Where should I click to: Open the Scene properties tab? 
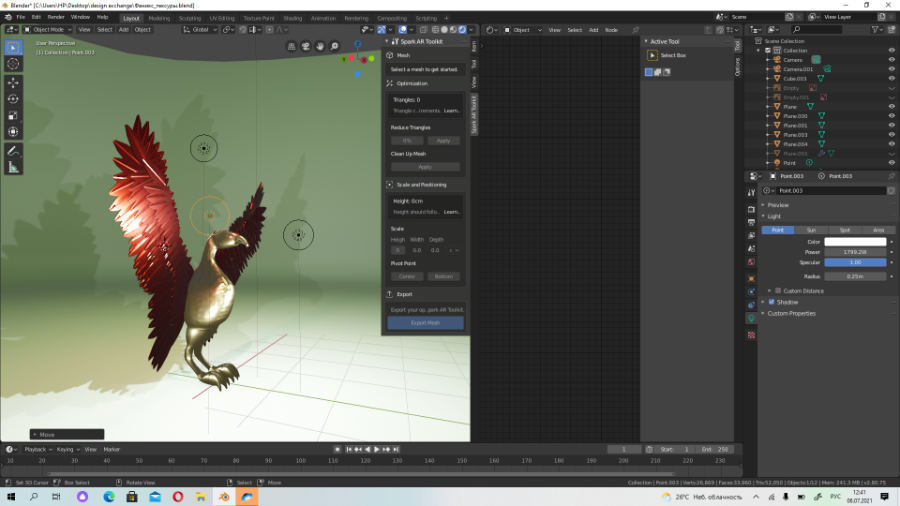[751, 248]
